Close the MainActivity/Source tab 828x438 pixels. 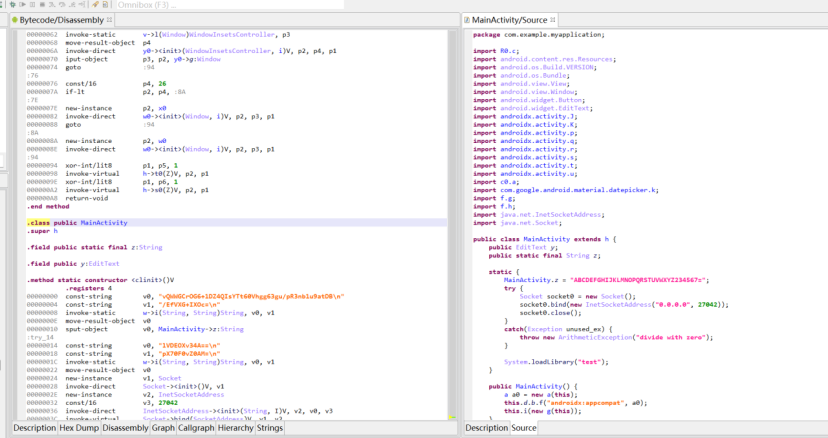[553, 20]
